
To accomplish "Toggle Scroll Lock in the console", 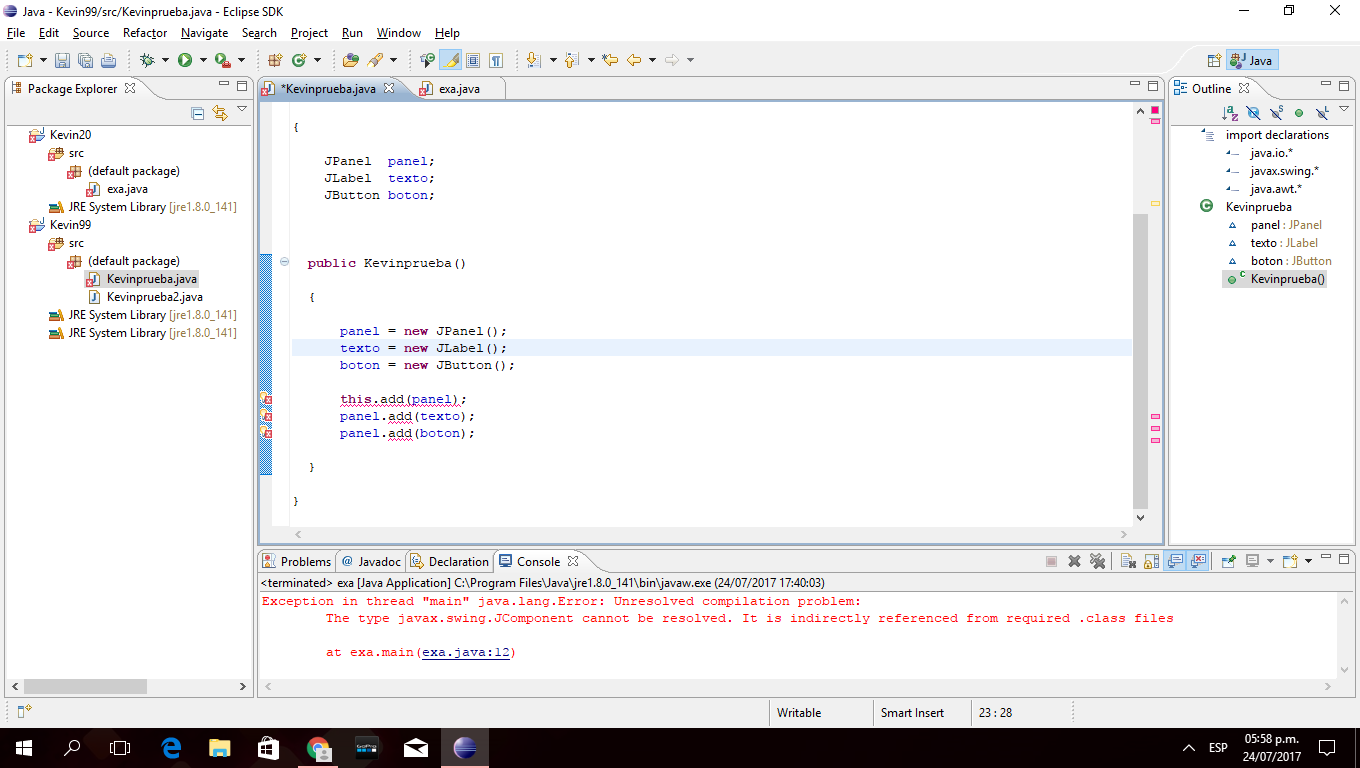I will click(1151, 561).
